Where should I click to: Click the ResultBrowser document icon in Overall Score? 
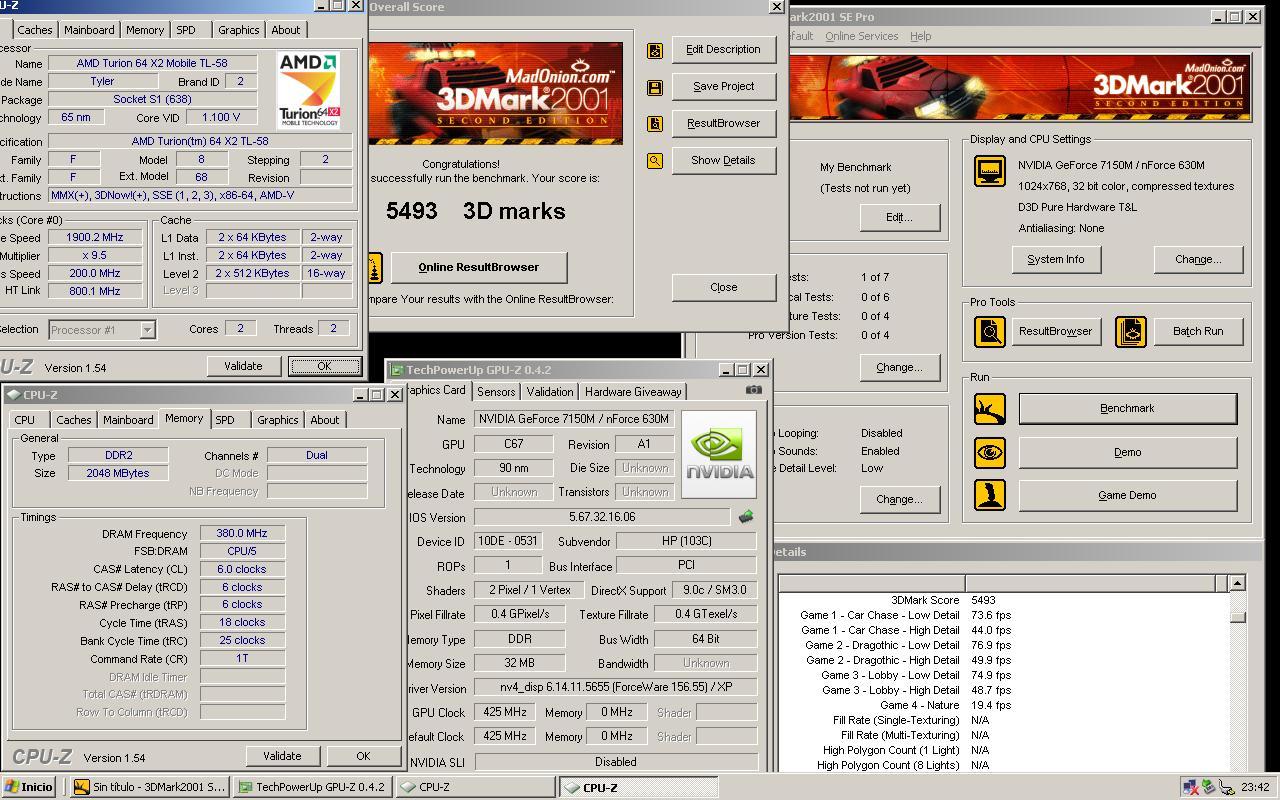[655, 124]
